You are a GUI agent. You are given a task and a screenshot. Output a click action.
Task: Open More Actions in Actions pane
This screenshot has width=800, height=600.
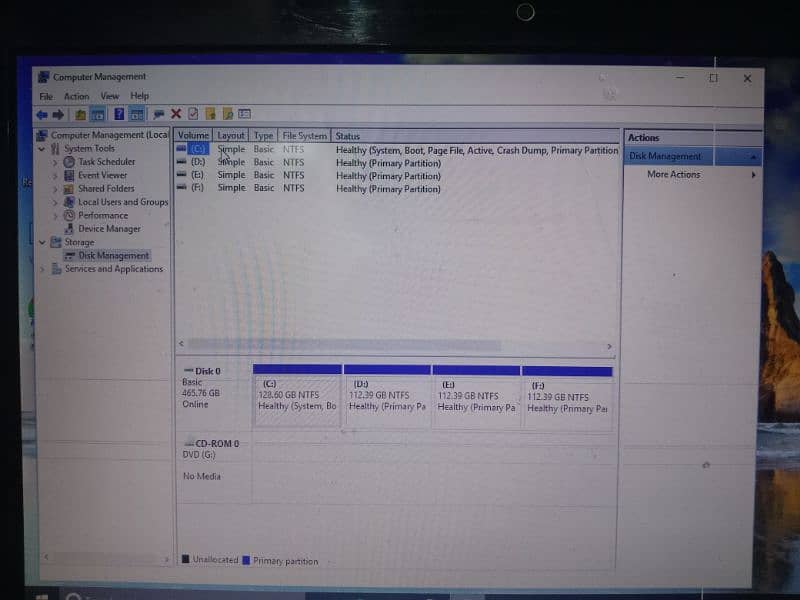[x=673, y=175]
